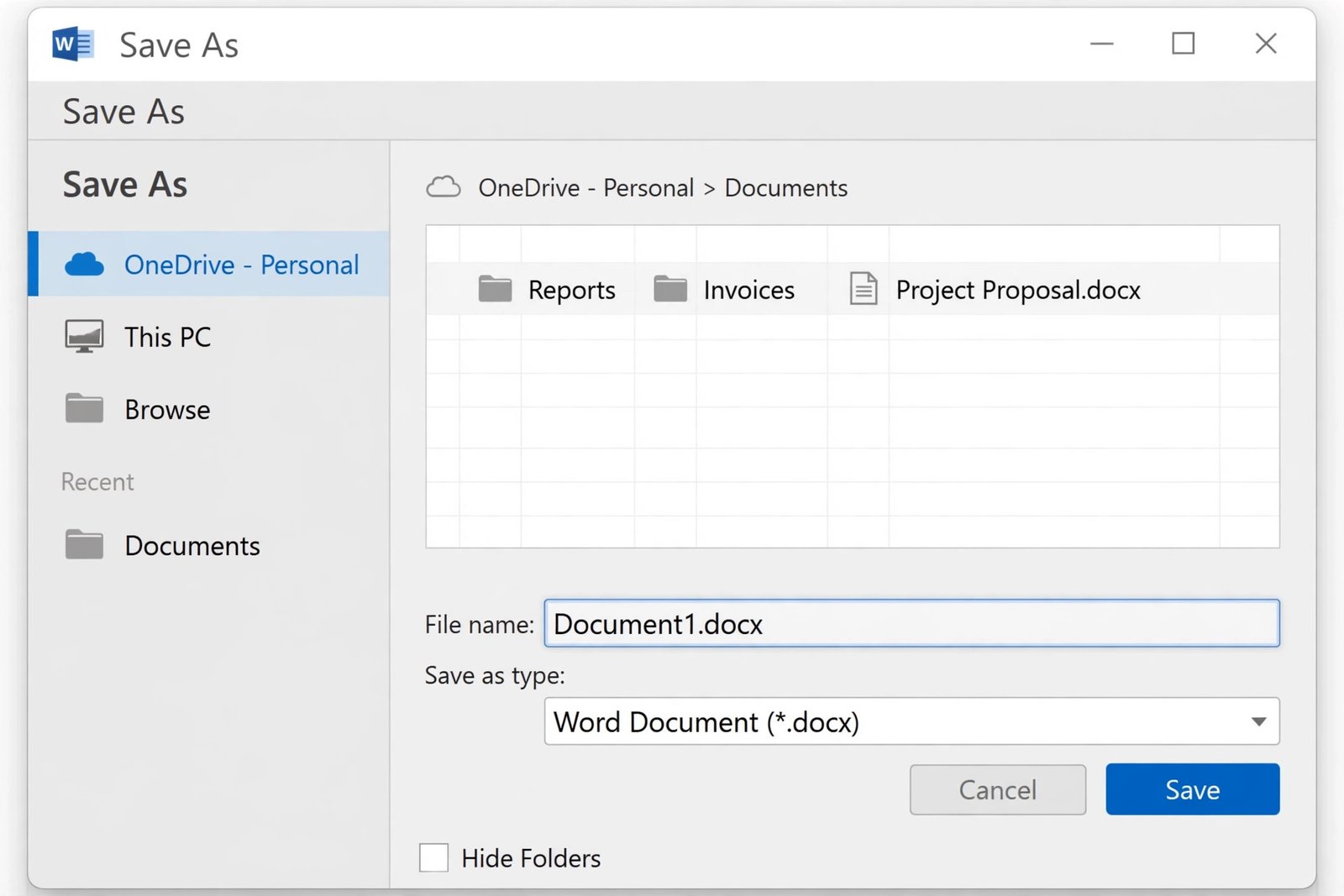Choose the This PC location
The image size is (1344, 896).
tap(209, 337)
